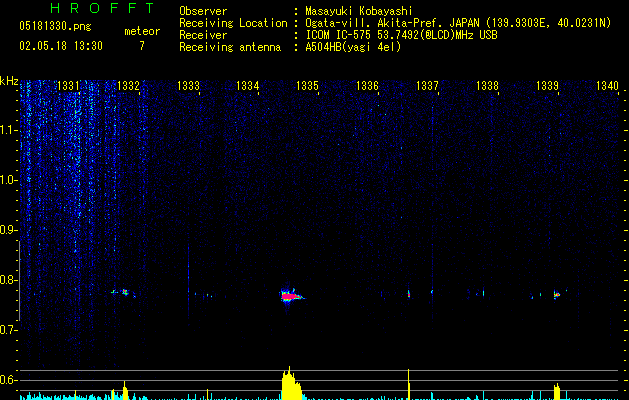Click the 1336 time axis label
The width and height of the screenshot is (629, 400).
pyautogui.click(x=367, y=86)
